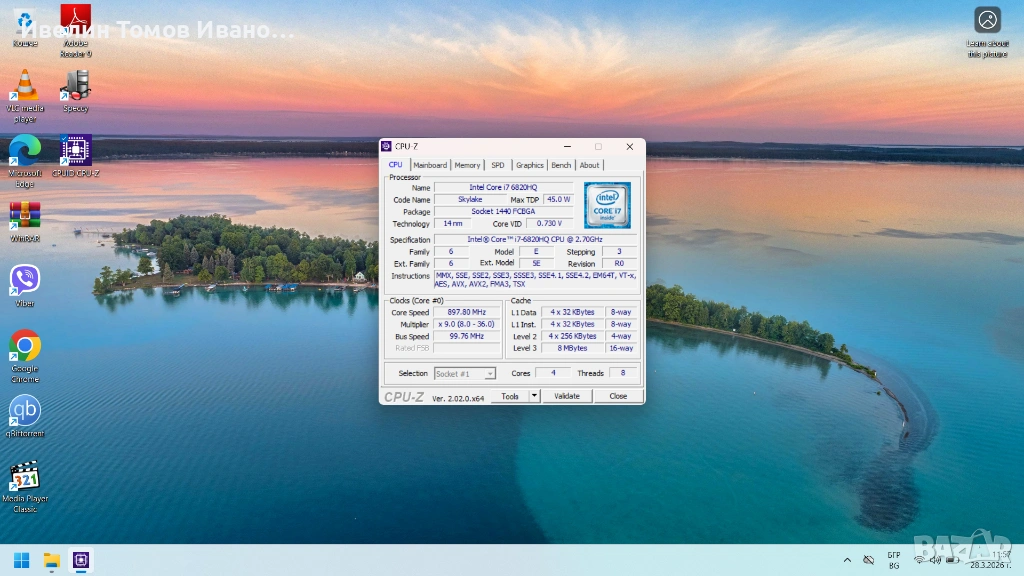Open Viber from the desktop
Image resolution: width=1024 pixels, height=576 pixels.
(25, 281)
